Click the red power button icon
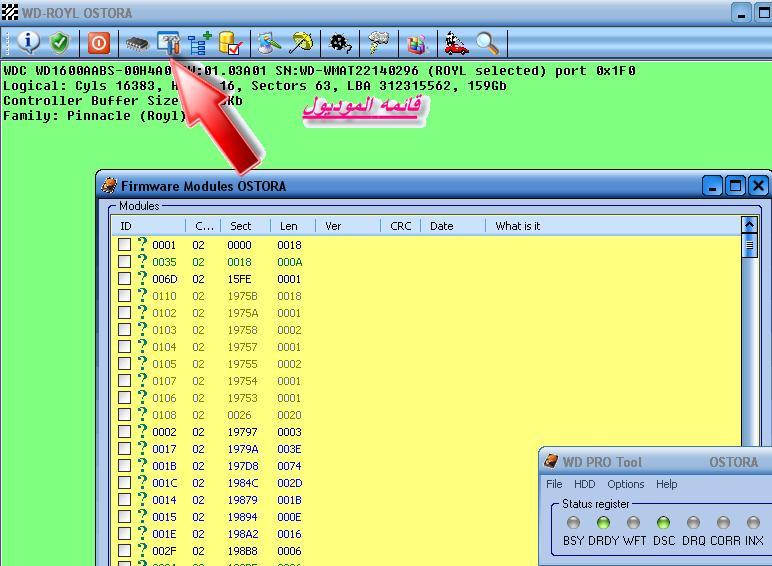 coord(98,43)
